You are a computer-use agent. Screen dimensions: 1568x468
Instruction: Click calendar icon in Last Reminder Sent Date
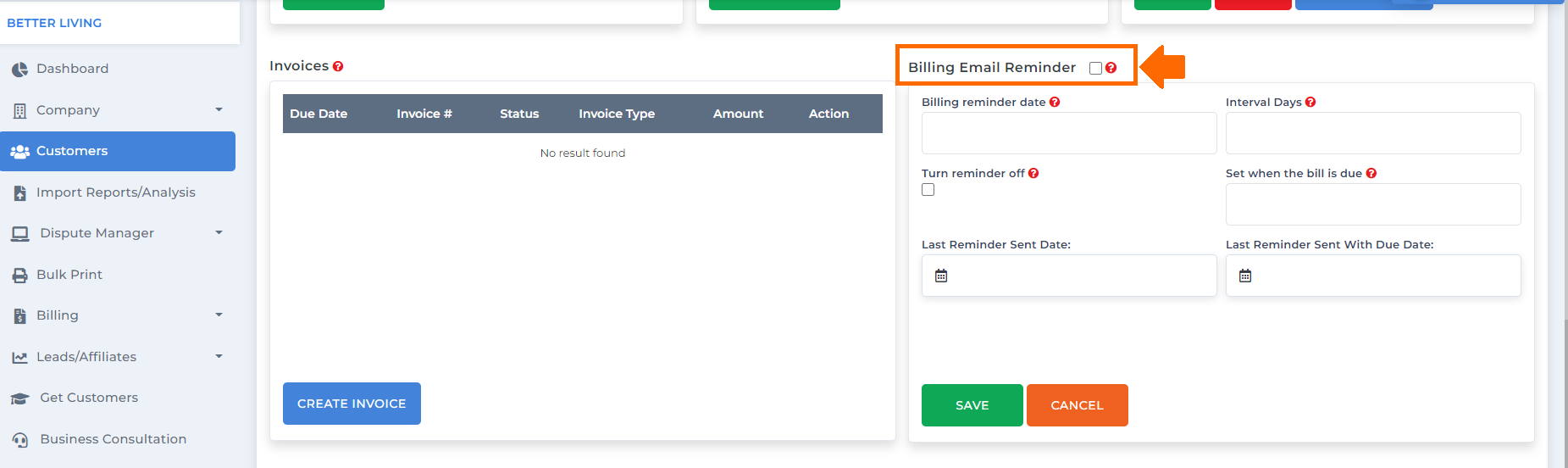click(941, 276)
